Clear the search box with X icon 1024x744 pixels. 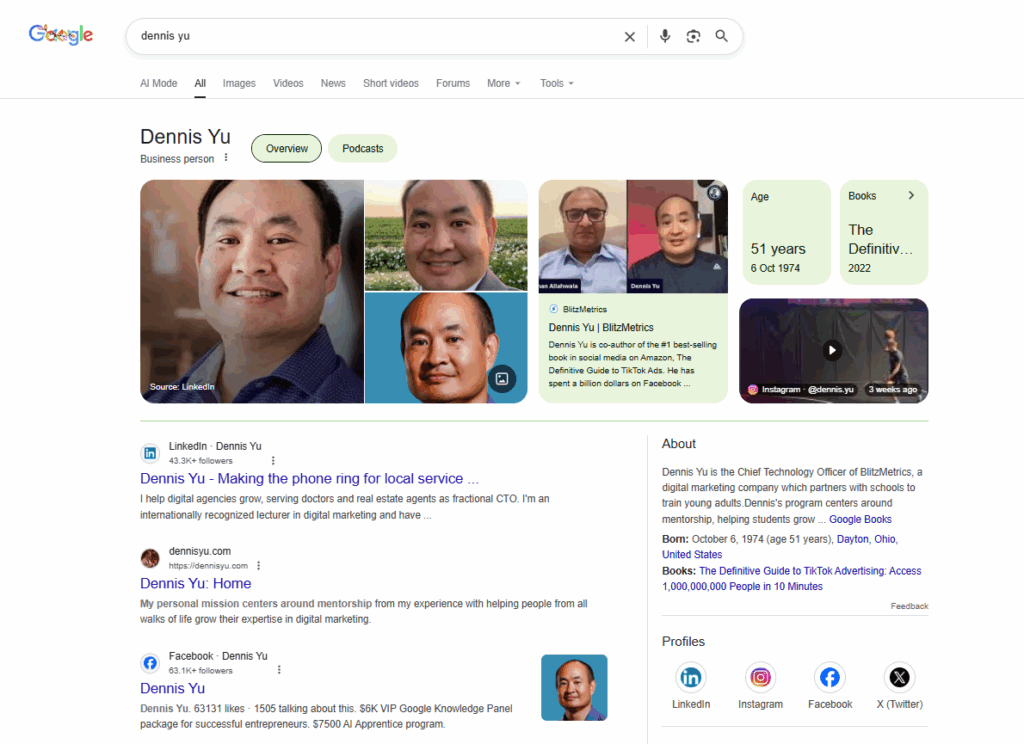click(630, 37)
